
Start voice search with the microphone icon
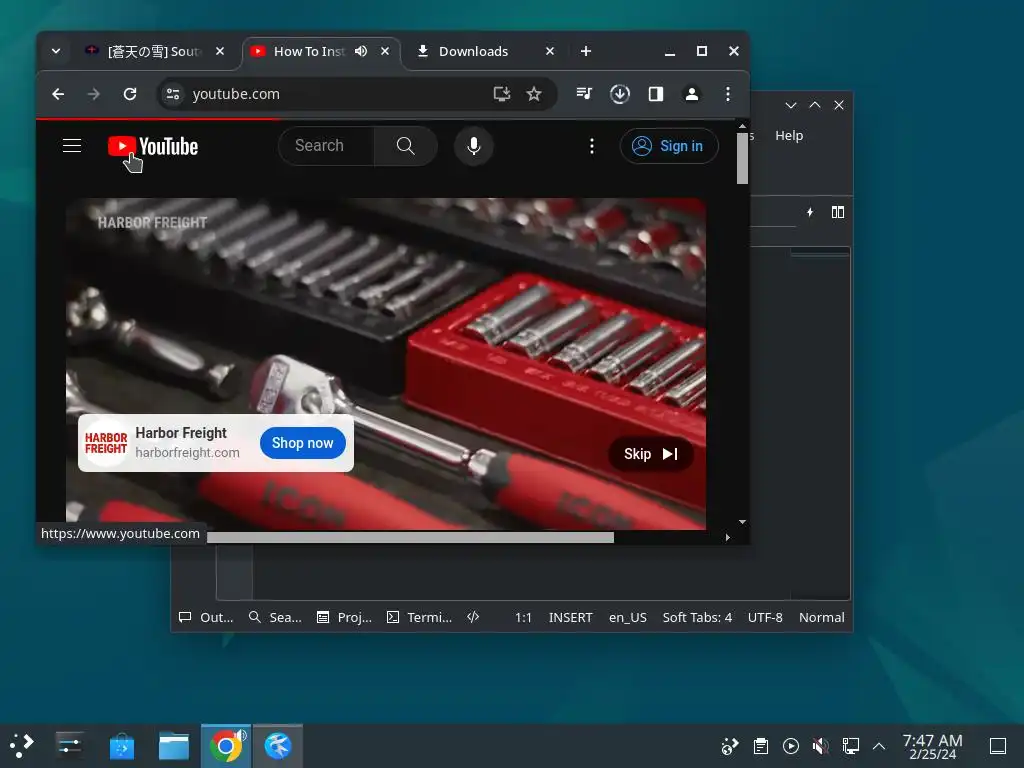tap(473, 146)
